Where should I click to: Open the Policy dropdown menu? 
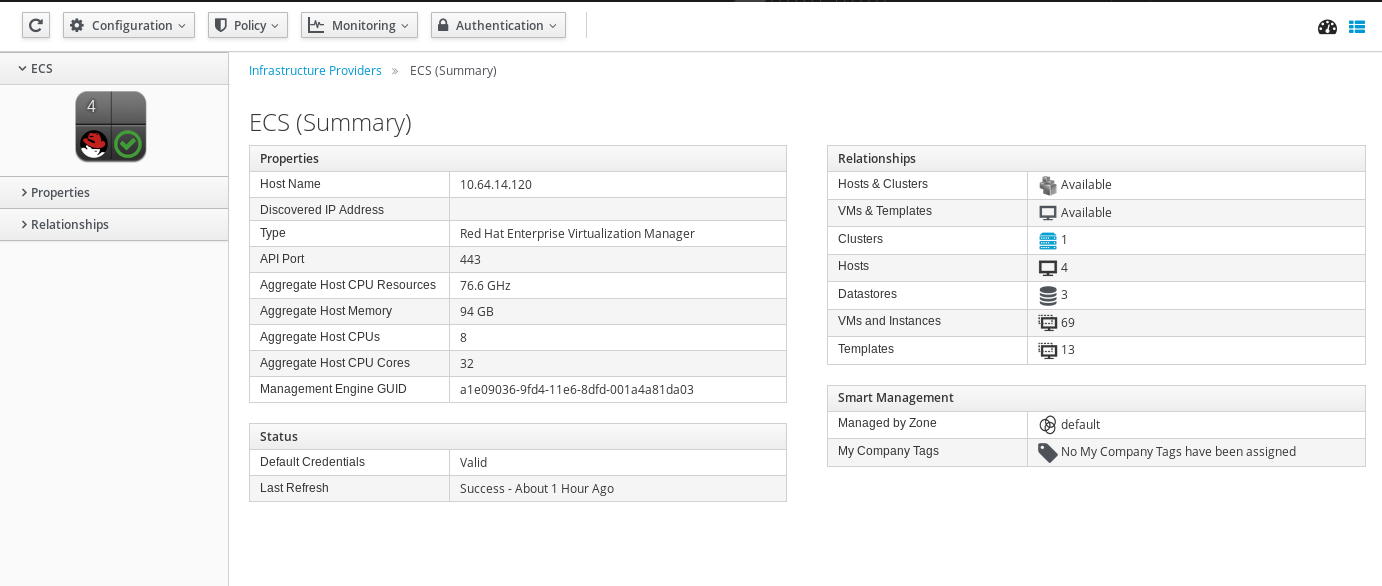click(247, 25)
